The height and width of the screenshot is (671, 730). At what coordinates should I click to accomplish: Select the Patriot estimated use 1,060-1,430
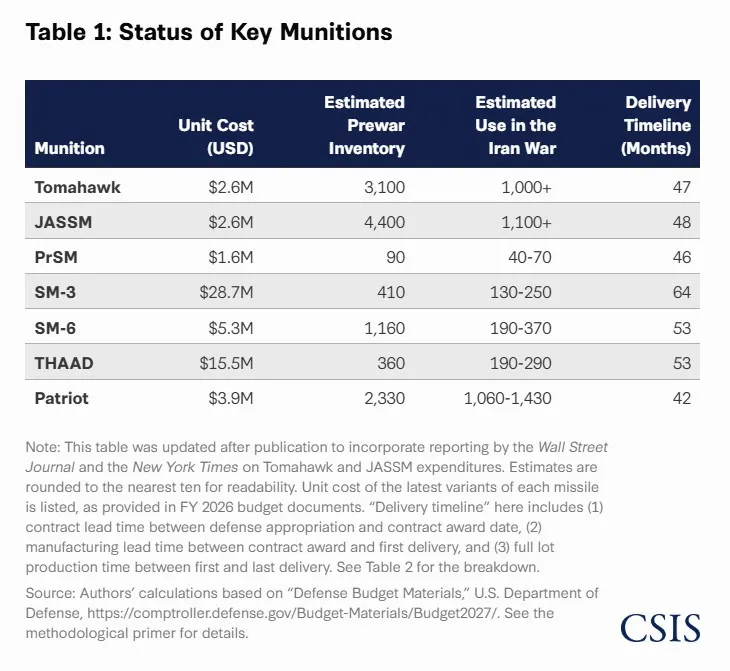pyautogui.click(x=507, y=398)
